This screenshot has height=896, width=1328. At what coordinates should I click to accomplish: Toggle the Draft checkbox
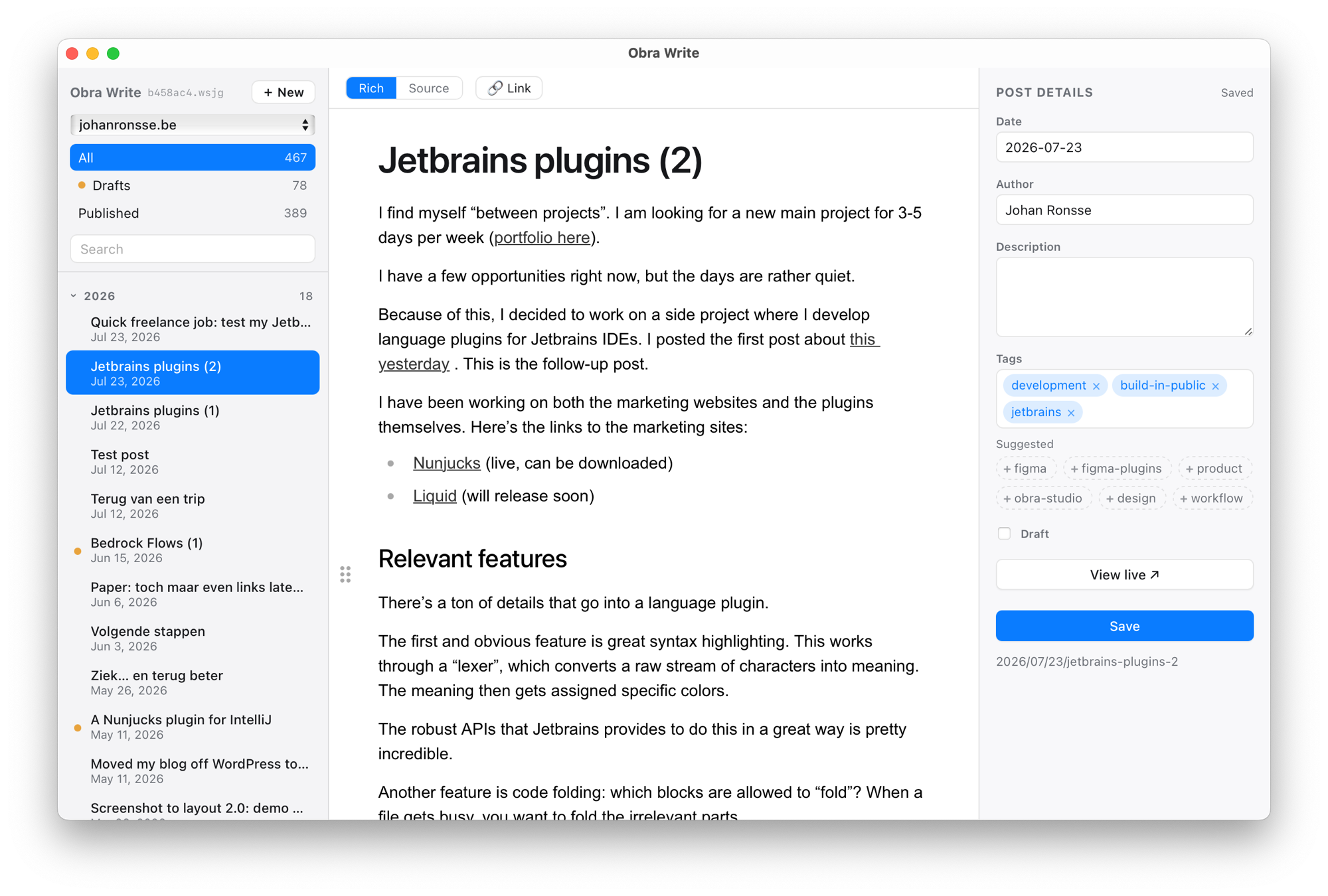[1004, 534]
